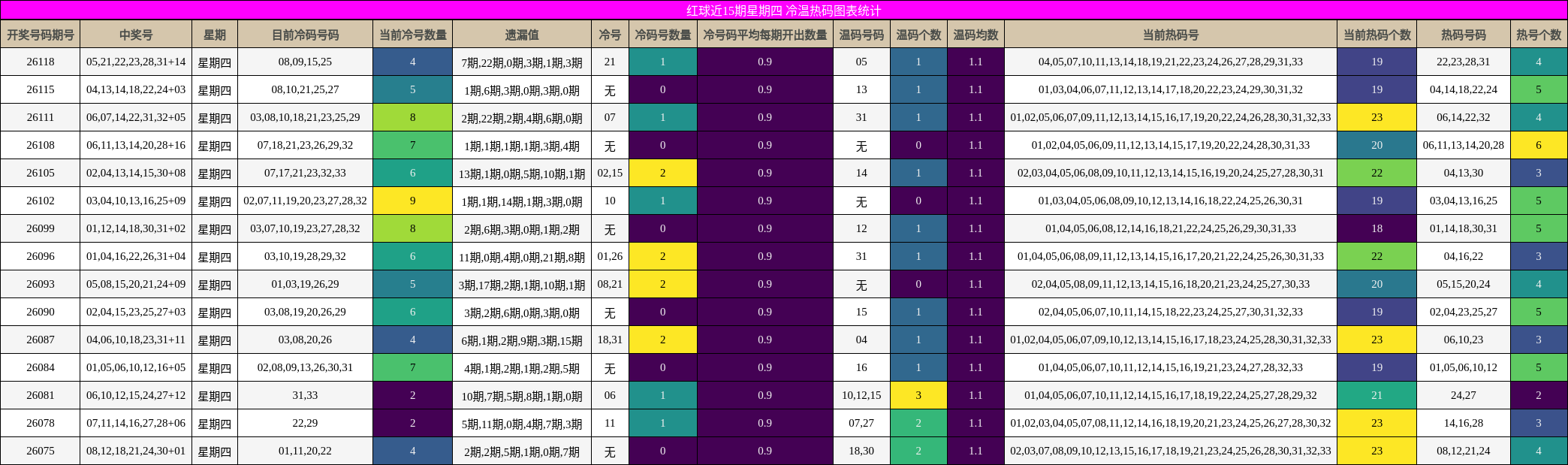Click cold count 7 in row 26108

tap(413, 145)
